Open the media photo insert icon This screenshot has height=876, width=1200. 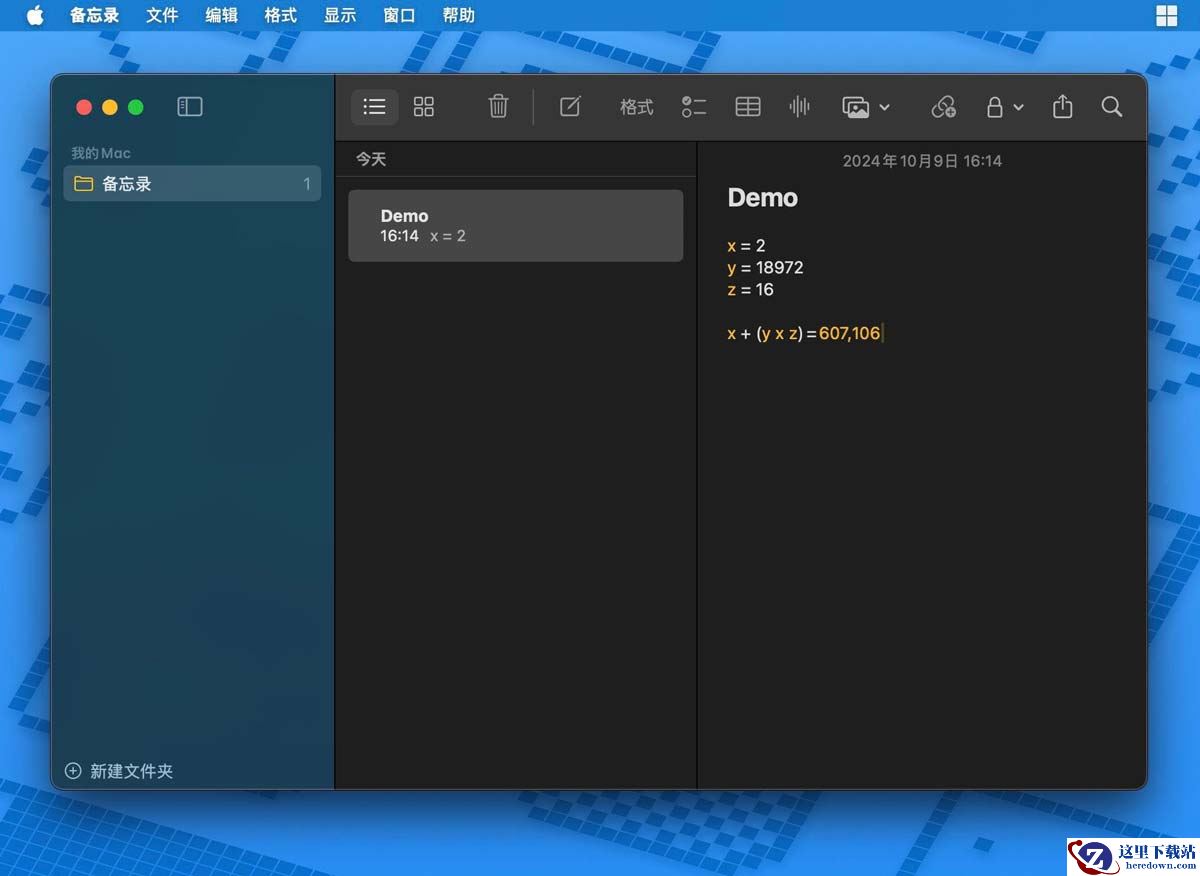click(856, 107)
